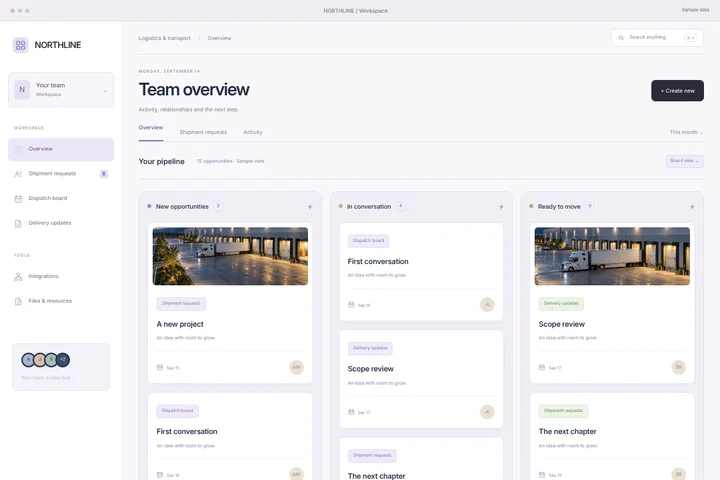The width and height of the screenshot is (720, 480).
Task: Click the Shipment requests tag on A new project
Action: coord(181,304)
